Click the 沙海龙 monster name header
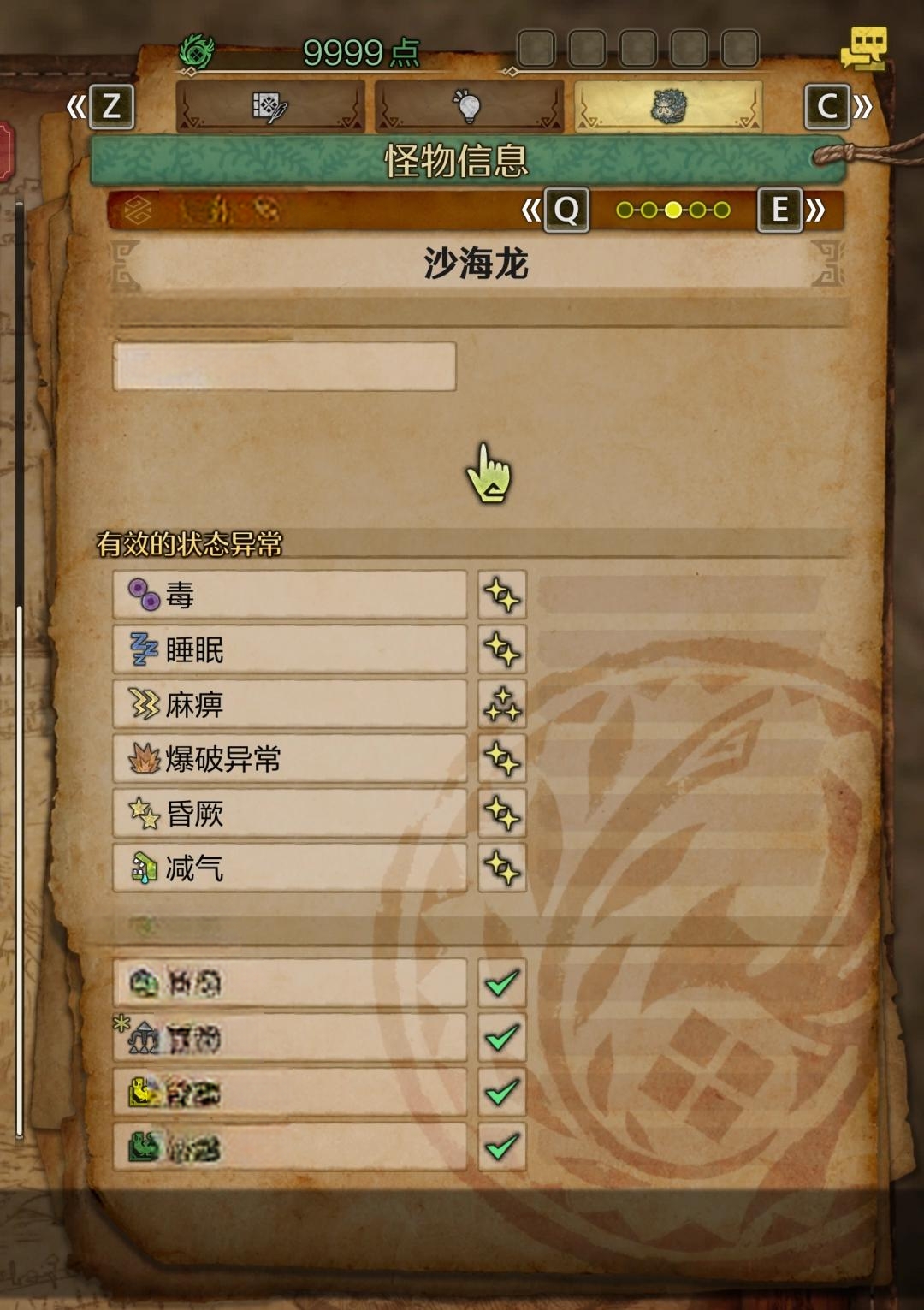The width and height of the screenshot is (924, 1310). [x=477, y=264]
